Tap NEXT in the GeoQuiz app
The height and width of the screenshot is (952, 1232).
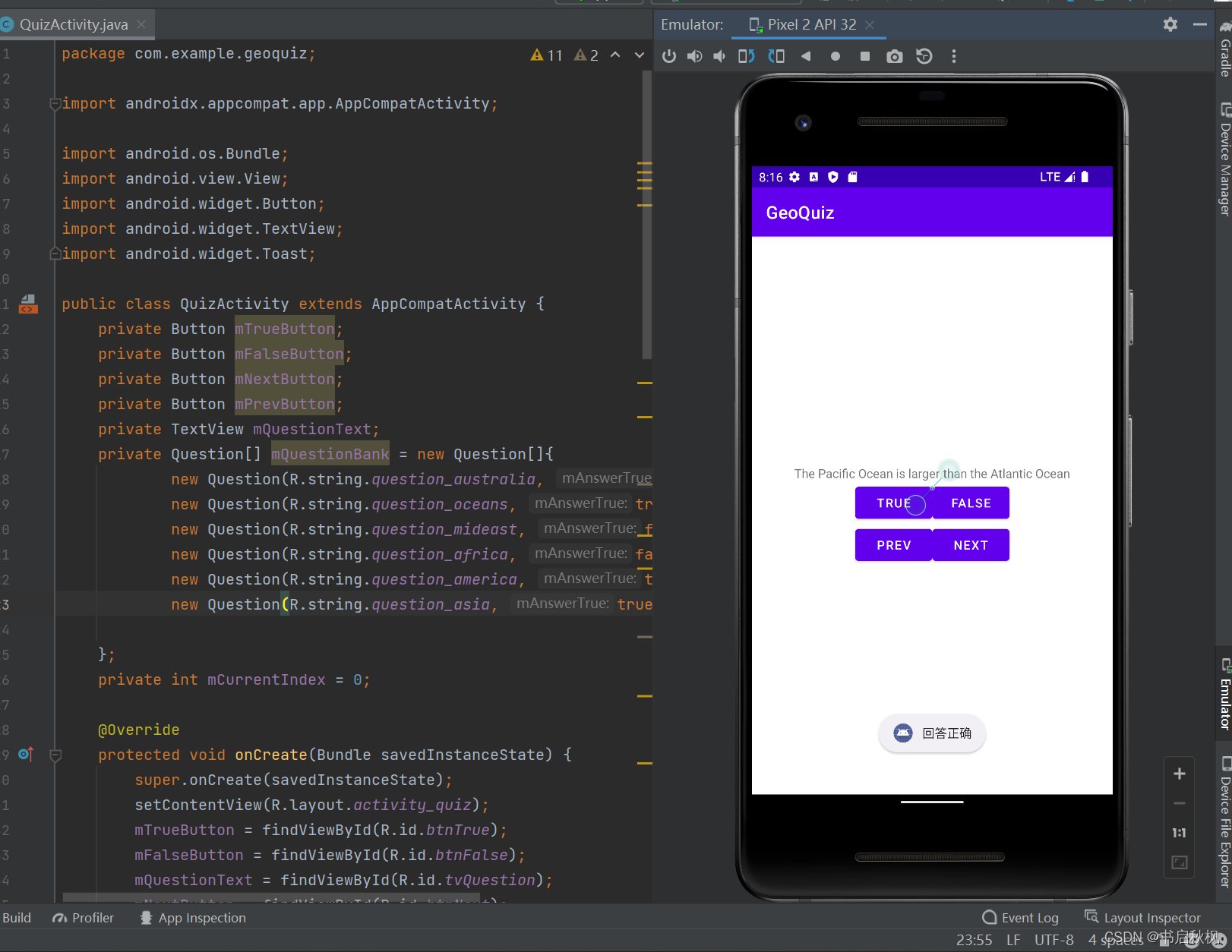point(971,545)
